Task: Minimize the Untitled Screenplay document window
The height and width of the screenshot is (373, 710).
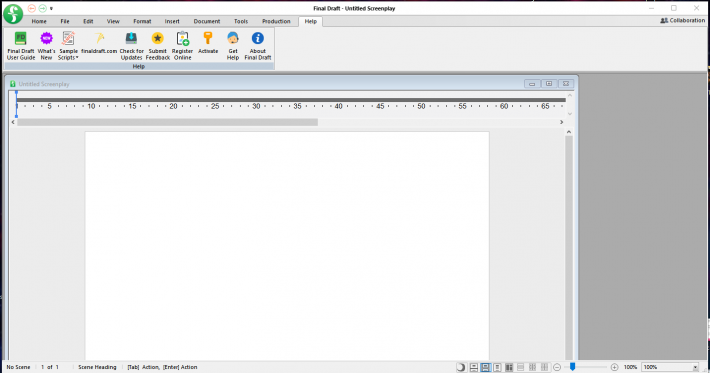Action: (x=532, y=84)
